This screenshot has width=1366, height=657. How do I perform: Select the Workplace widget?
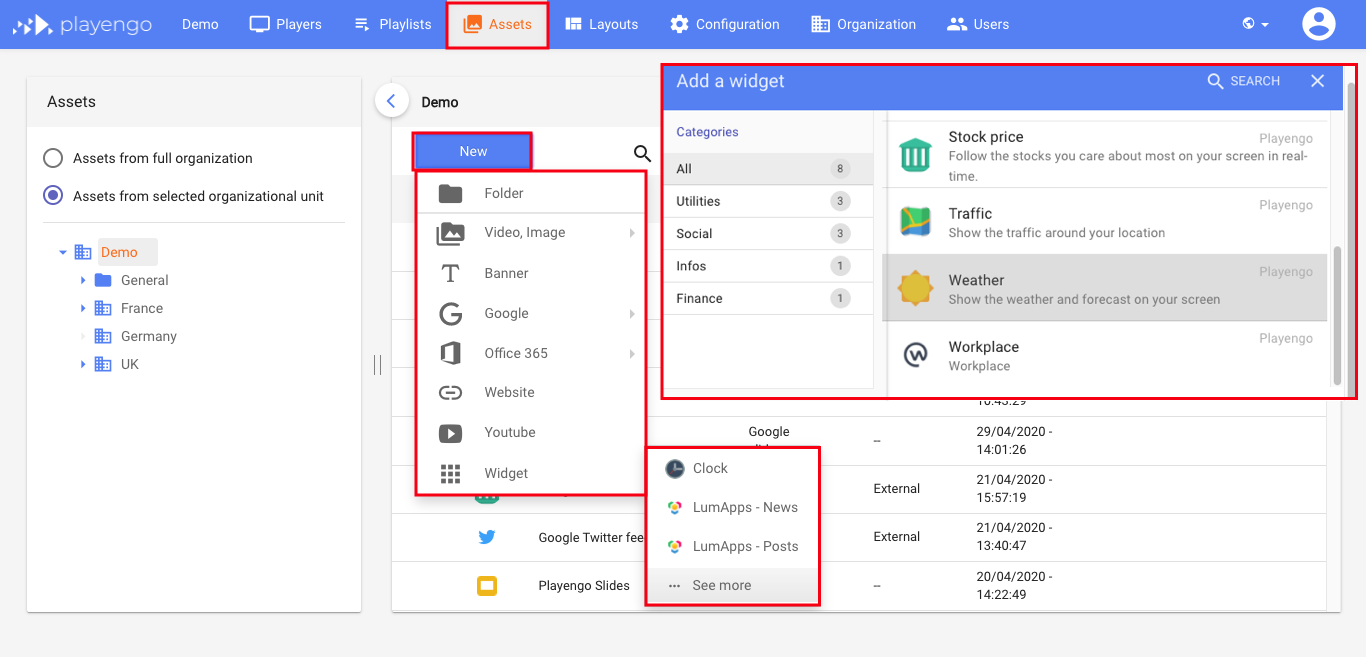point(1104,355)
